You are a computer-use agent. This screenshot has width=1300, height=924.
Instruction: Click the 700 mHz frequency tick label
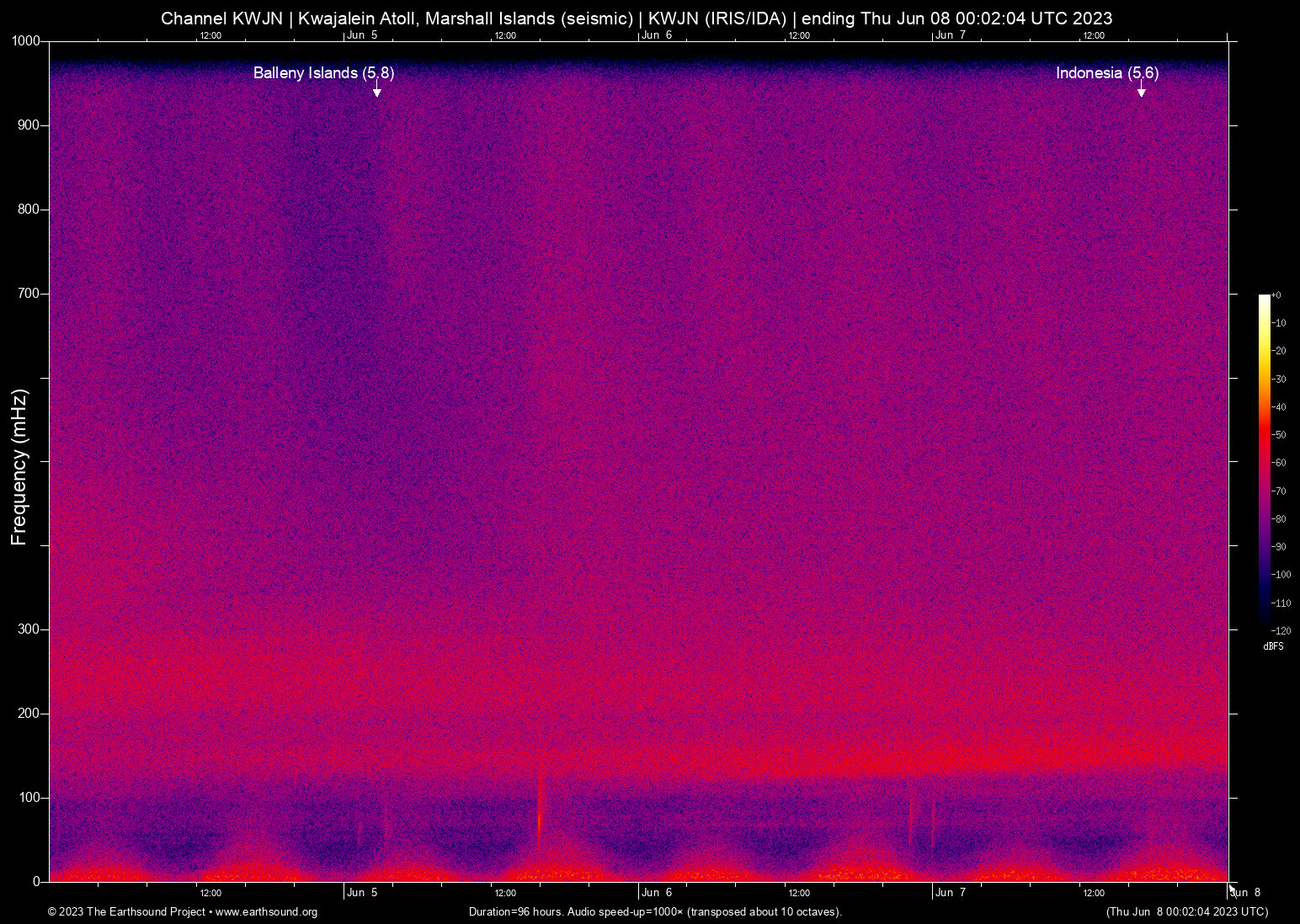[x=29, y=294]
